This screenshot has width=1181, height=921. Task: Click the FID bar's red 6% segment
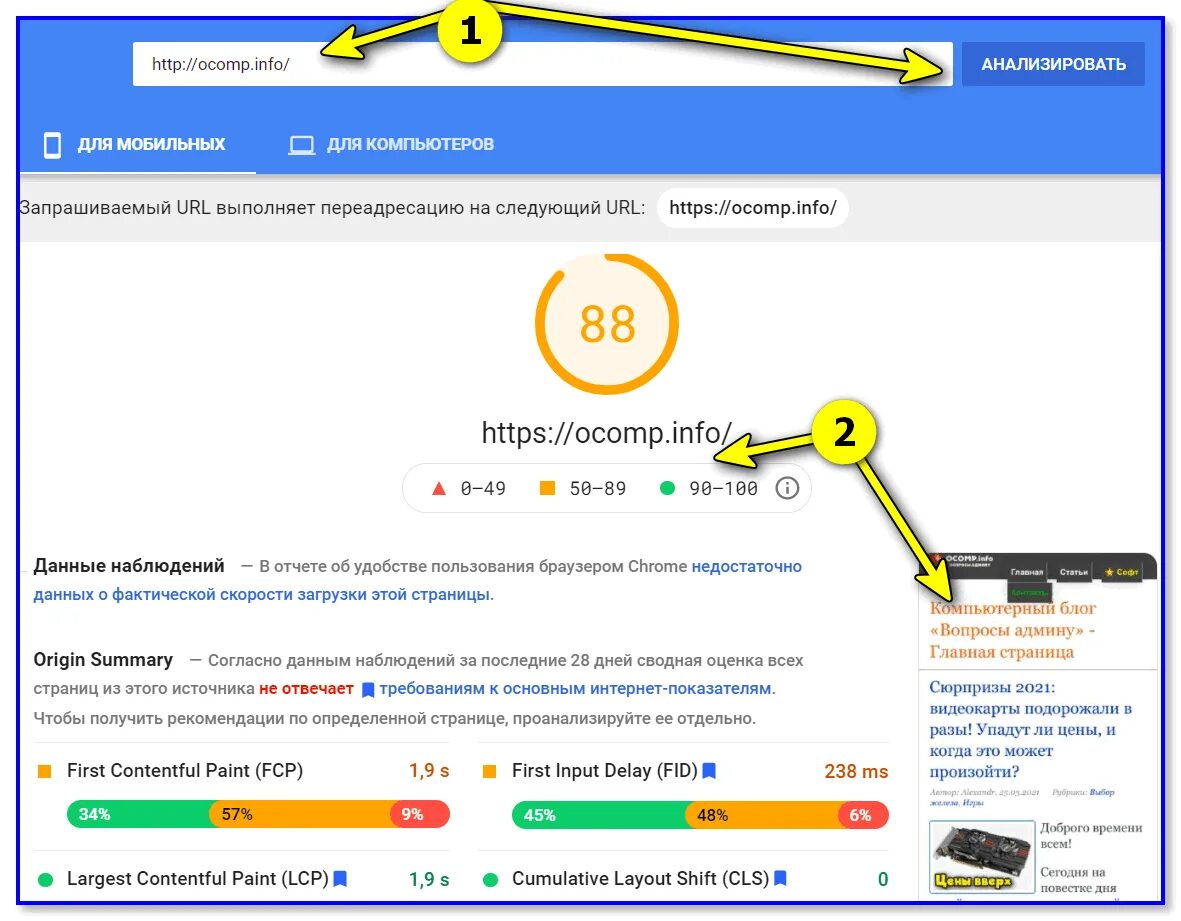(864, 815)
